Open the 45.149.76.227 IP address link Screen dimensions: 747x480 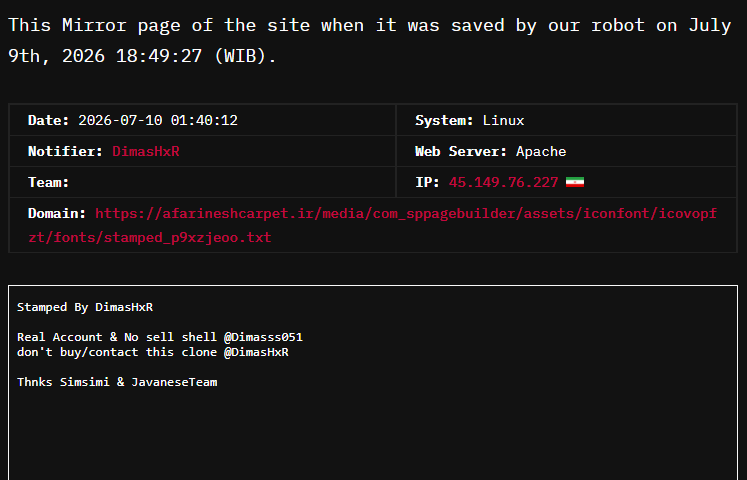[x=503, y=182]
